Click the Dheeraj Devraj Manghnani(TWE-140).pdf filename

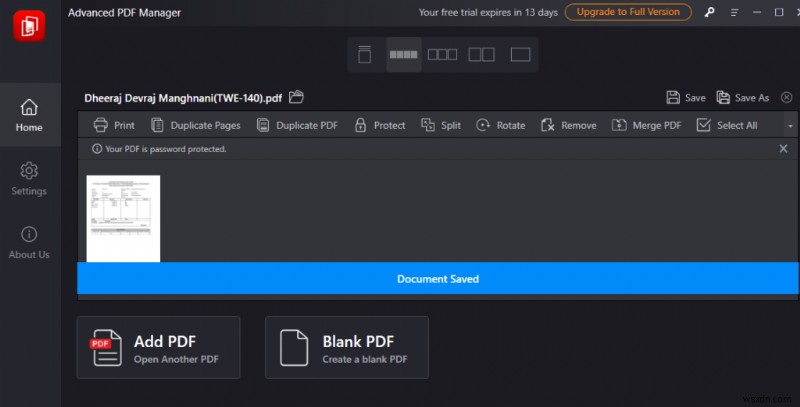(x=183, y=97)
